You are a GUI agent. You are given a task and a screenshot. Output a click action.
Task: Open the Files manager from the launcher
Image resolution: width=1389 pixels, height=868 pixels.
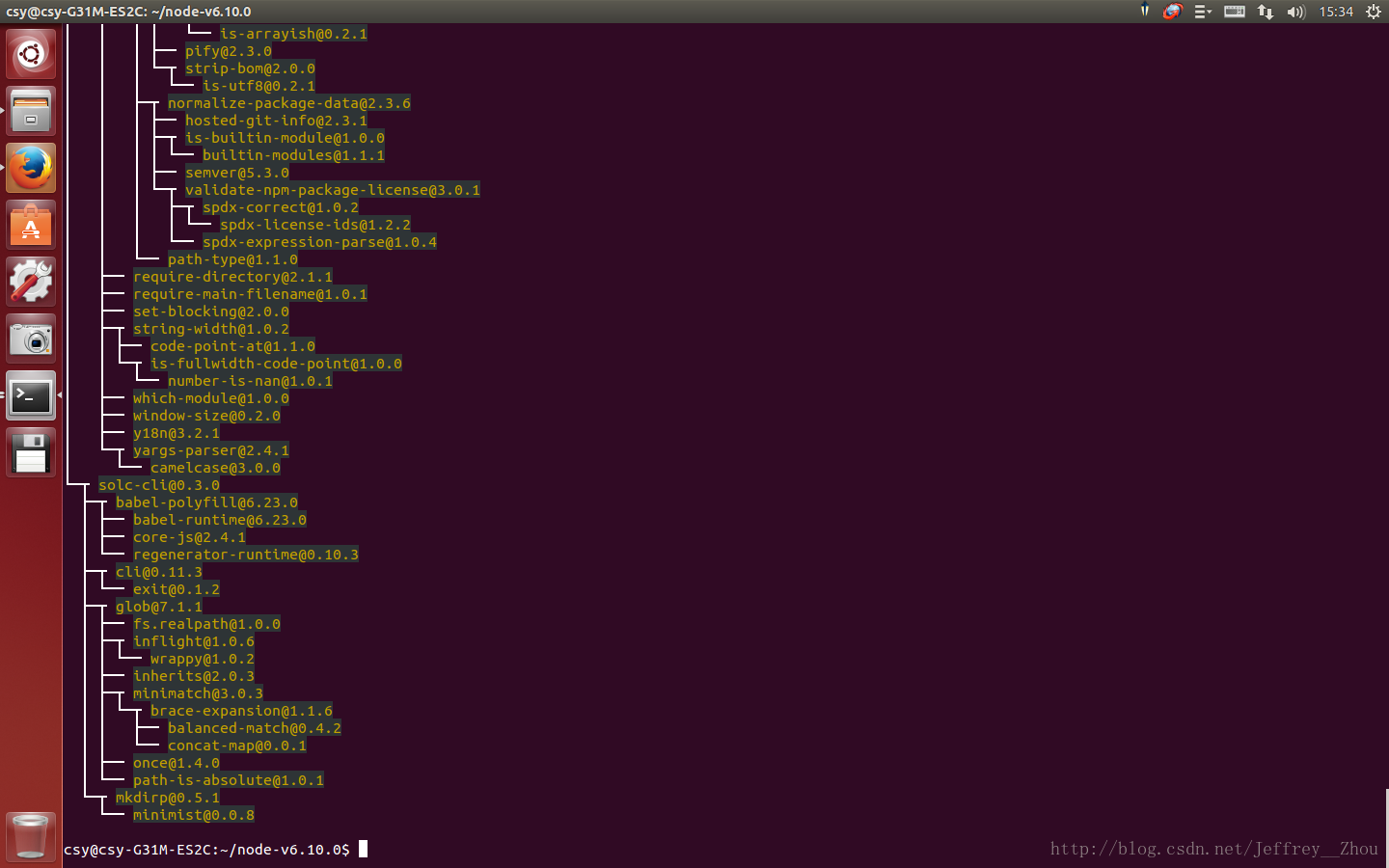coord(31,111)
